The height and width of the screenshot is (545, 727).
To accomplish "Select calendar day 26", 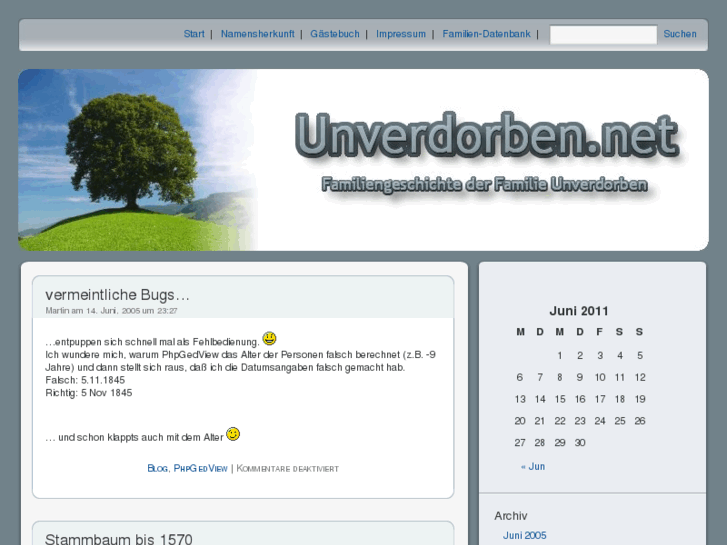I will point(640,421).
